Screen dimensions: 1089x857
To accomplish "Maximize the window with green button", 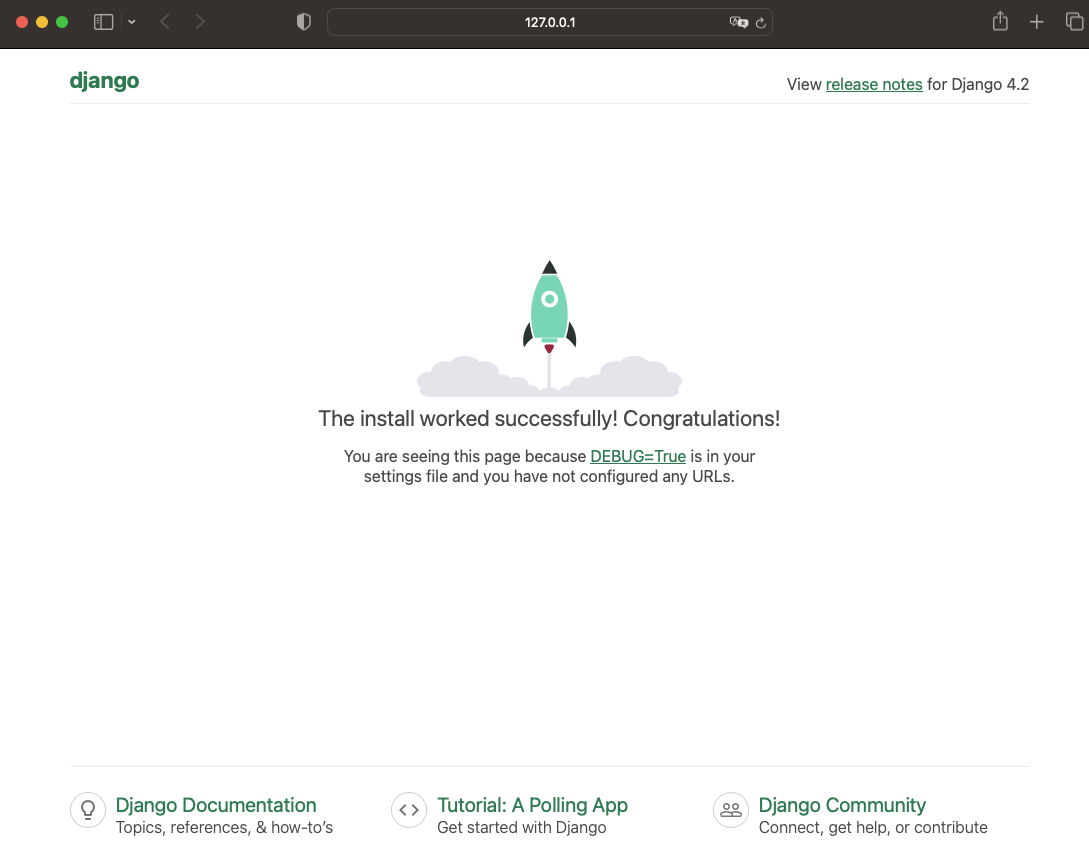I will pos(62,22).
